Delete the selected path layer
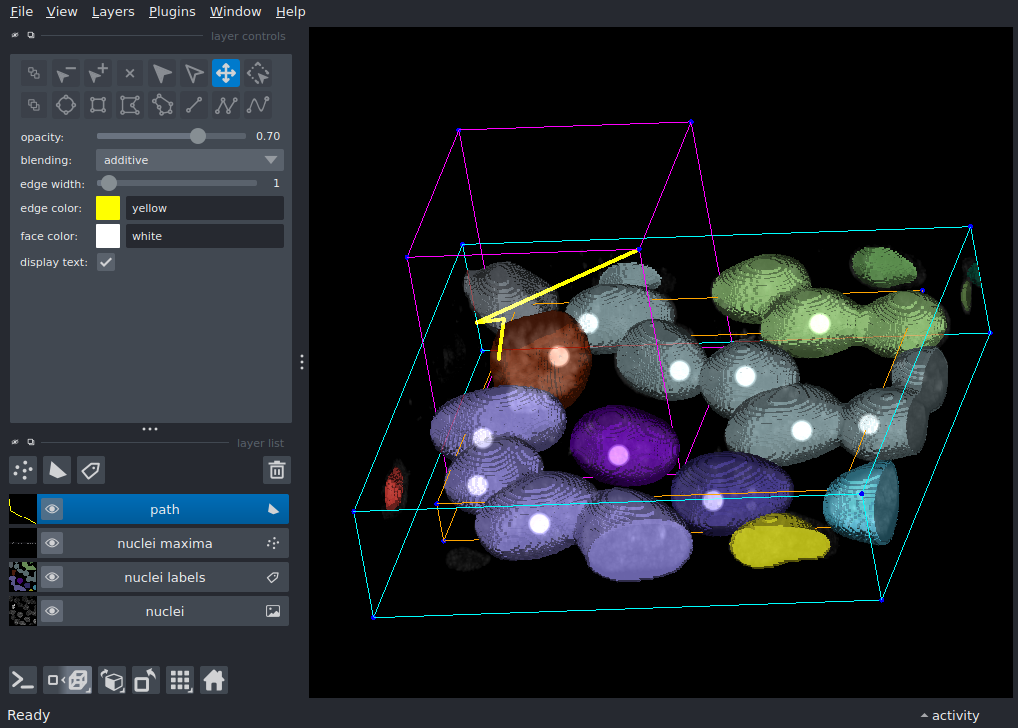 (x=277, y=470)
